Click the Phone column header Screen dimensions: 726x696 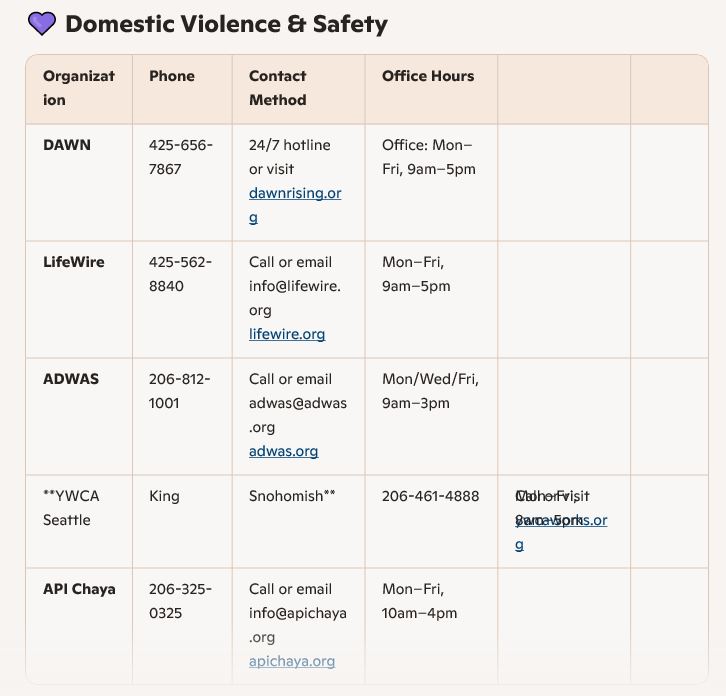[172, 76]
